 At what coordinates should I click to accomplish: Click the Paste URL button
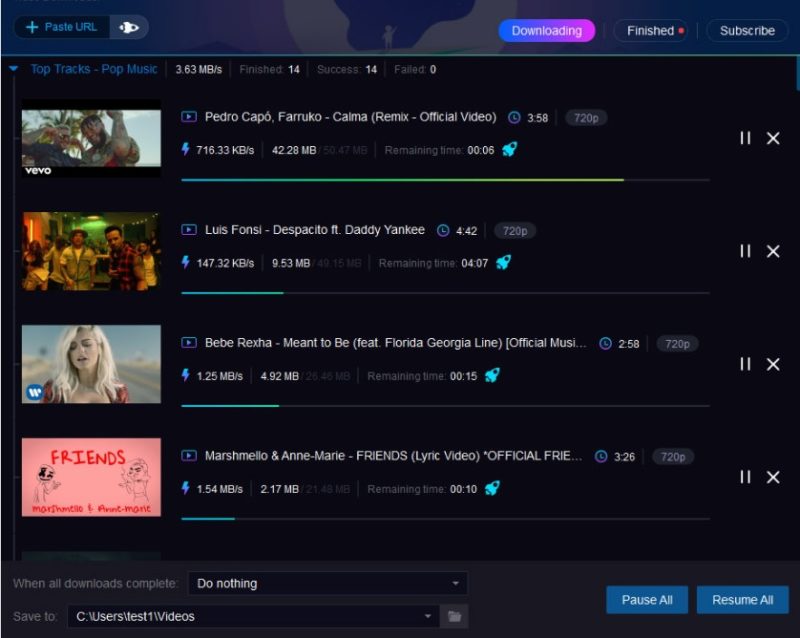(x=61, y=27)
